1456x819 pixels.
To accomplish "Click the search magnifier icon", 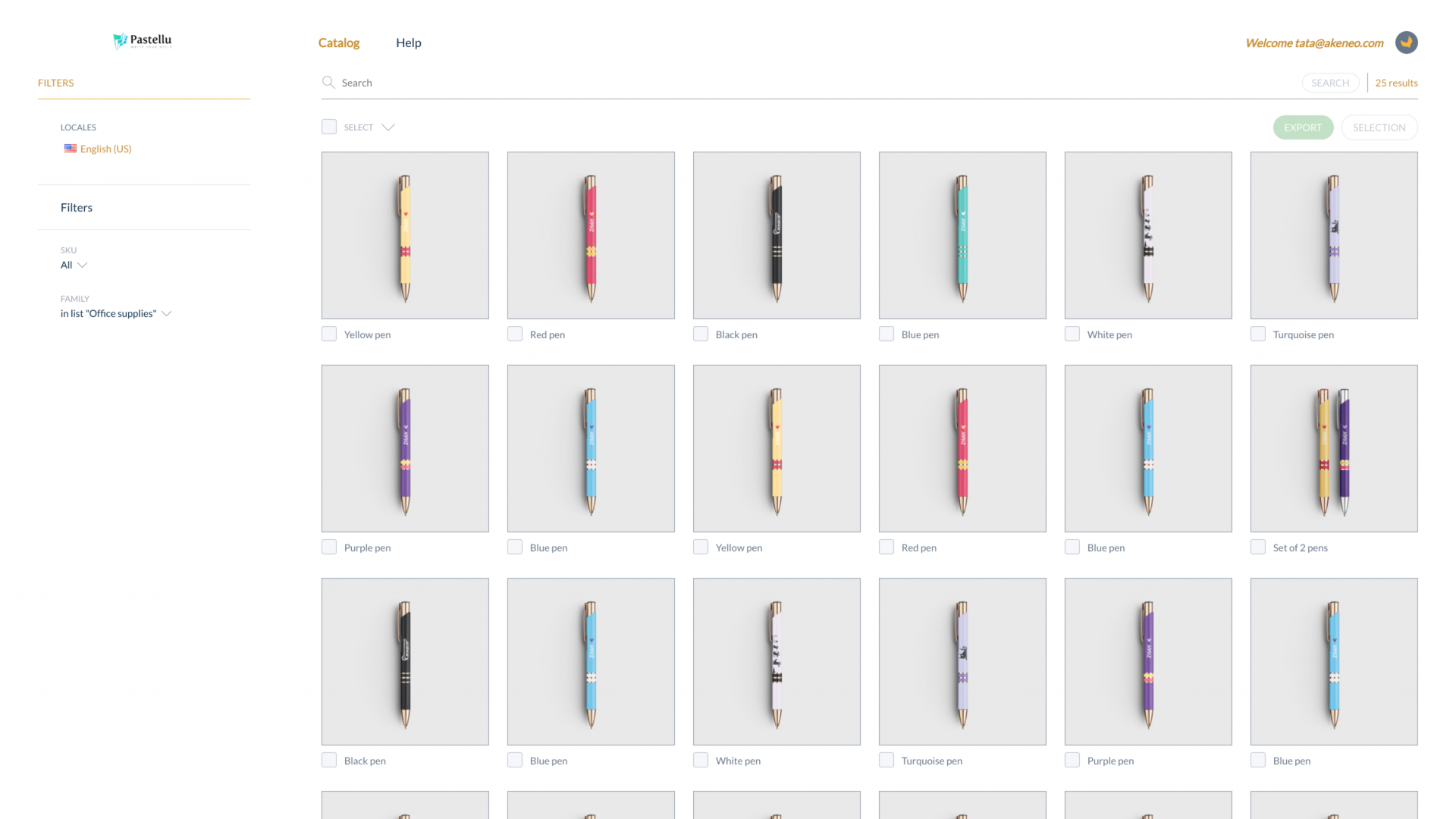I will 328,82.
